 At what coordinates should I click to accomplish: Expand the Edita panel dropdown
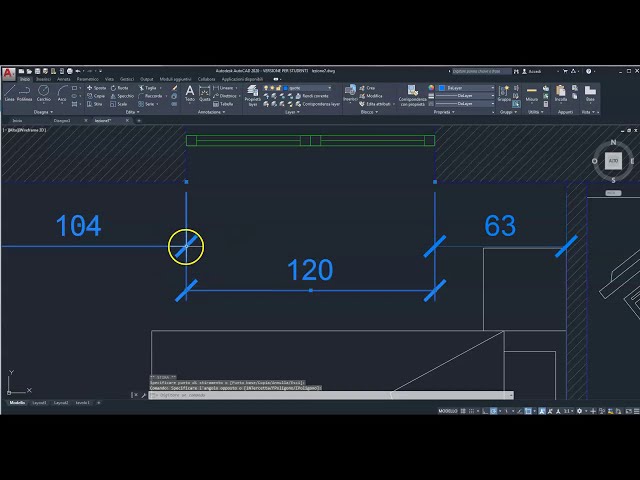(x=131, y=112)
